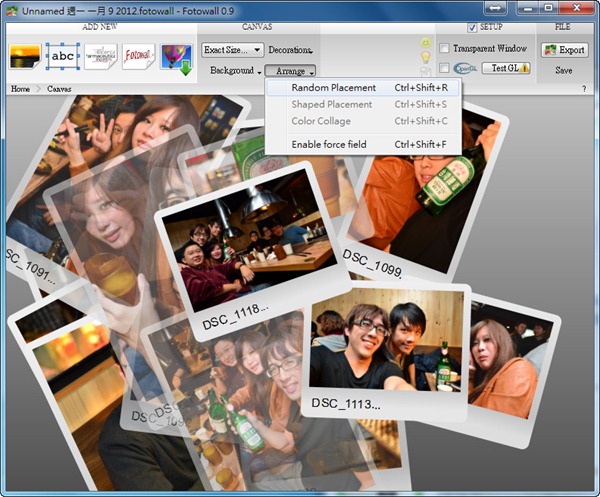Select Enable force field menu entry
The image size is (600, 497).
pos(329,144)
